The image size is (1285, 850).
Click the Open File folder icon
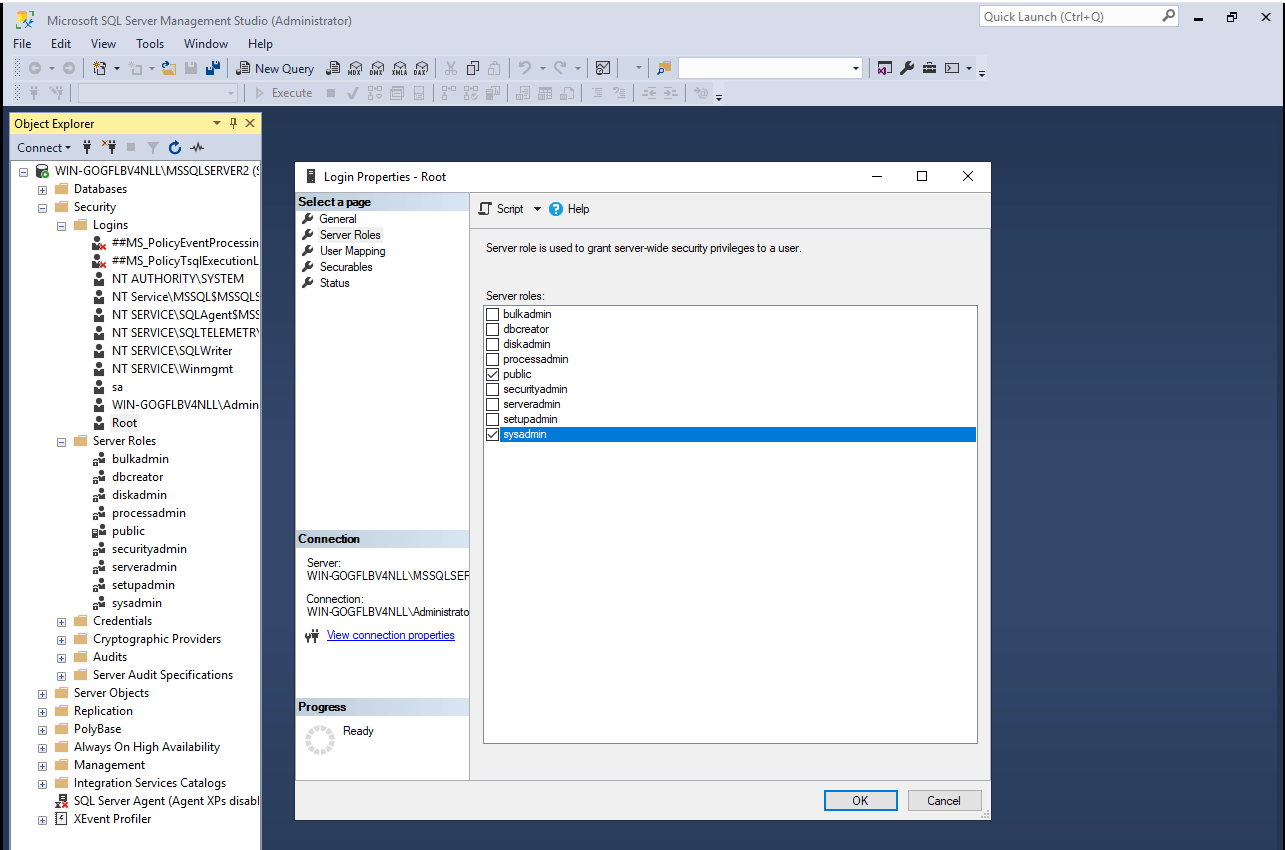pyautogui.click(x=169, y=68)
